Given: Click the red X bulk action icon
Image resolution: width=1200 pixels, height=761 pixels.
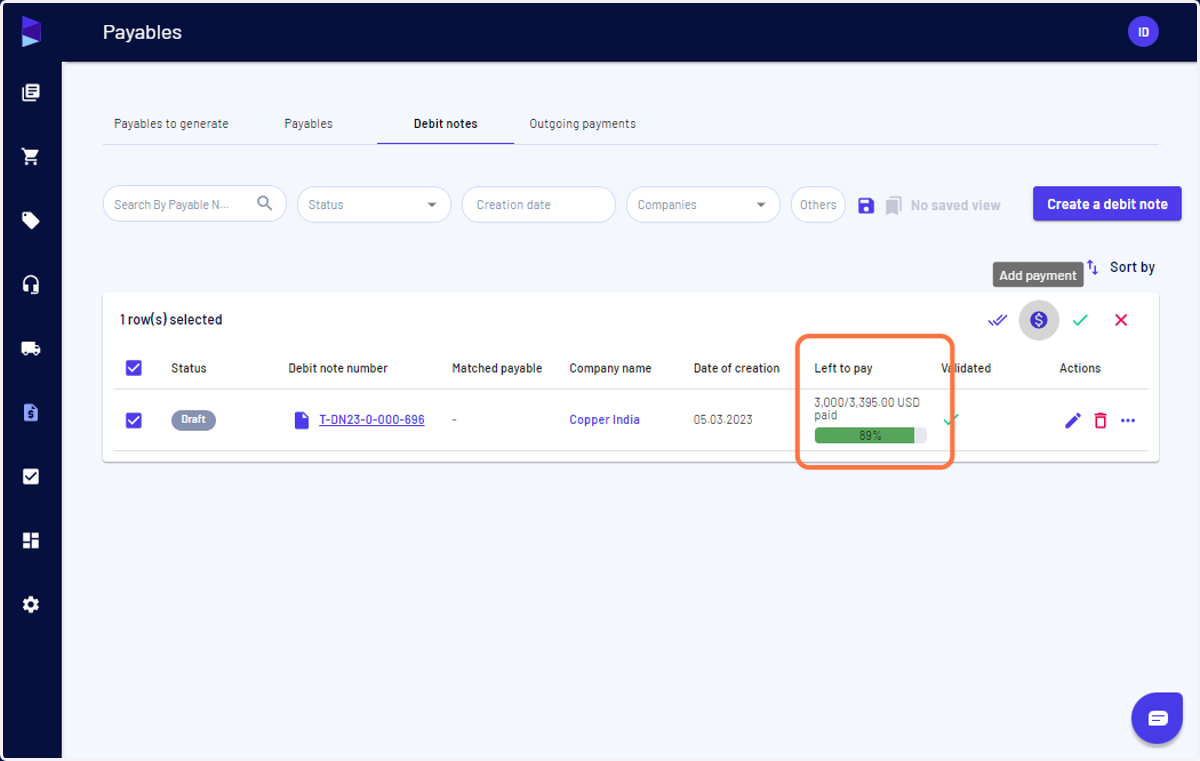Looking at the screenshot, I should tap(1121, 320).
